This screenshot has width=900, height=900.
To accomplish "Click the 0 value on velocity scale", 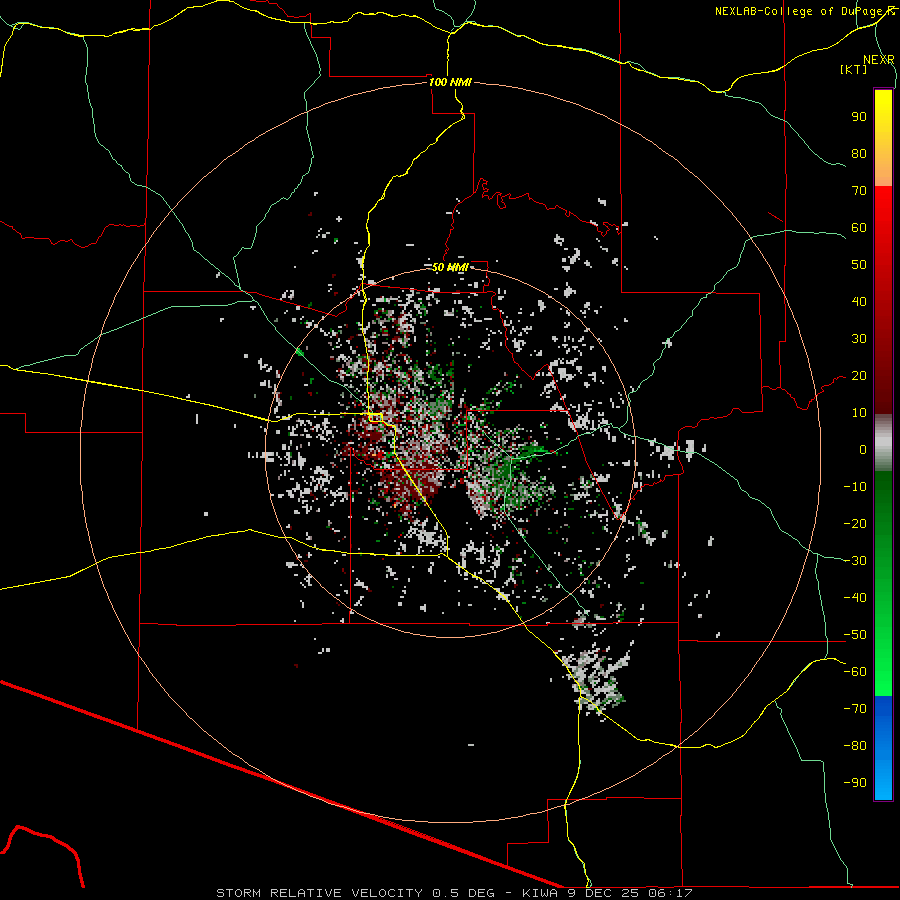I will (863, 449).
